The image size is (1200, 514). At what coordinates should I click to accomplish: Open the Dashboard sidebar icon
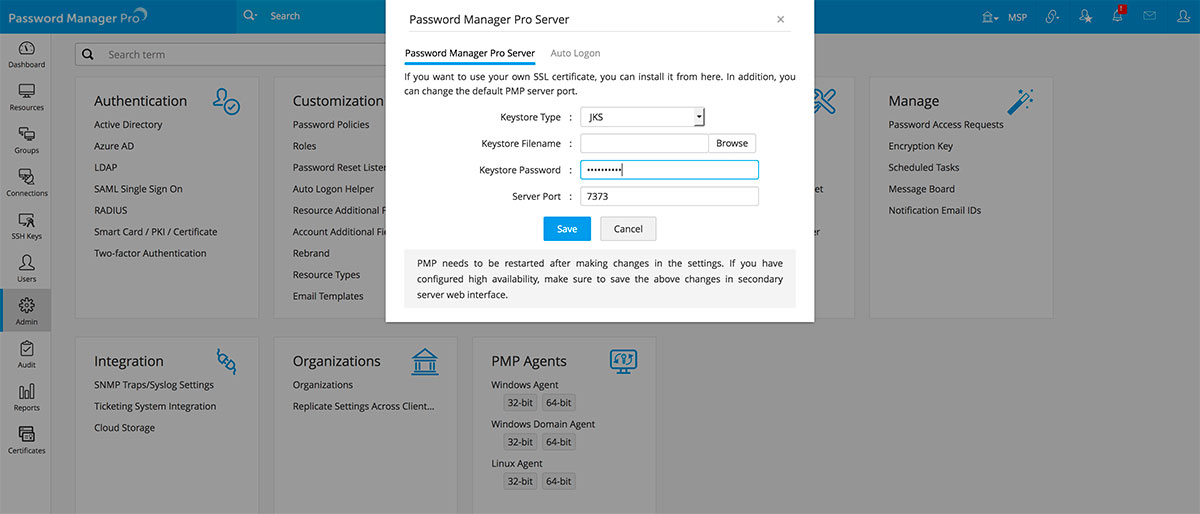click(26, 55)
